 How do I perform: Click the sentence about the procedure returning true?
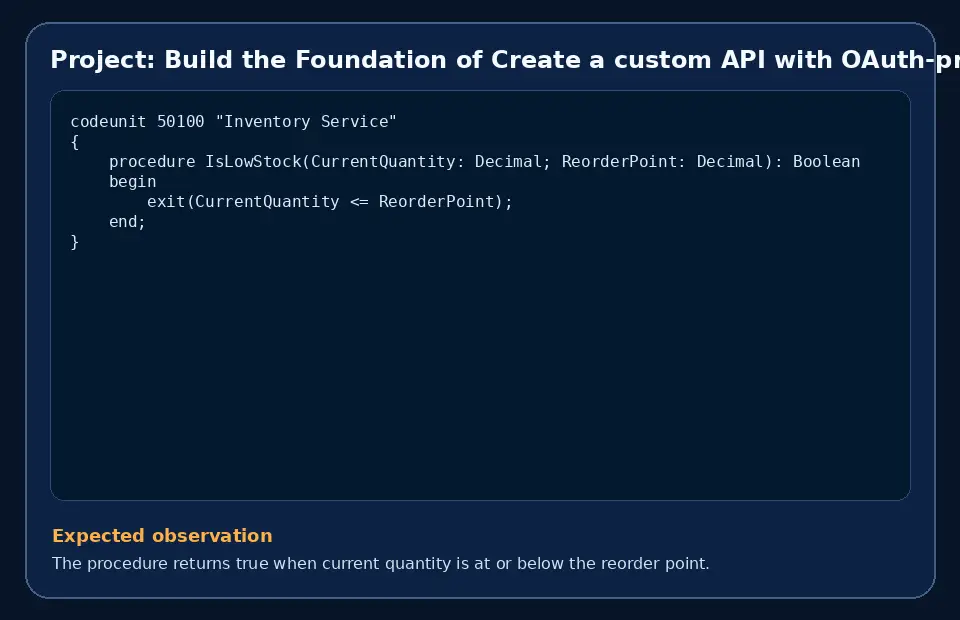[x=380, y=563]
